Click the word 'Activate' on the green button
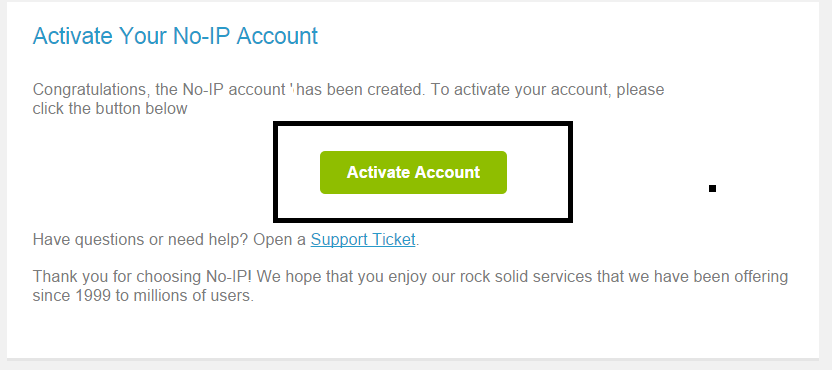The height and width of the screenshot is (370, 832). [378, 173]
